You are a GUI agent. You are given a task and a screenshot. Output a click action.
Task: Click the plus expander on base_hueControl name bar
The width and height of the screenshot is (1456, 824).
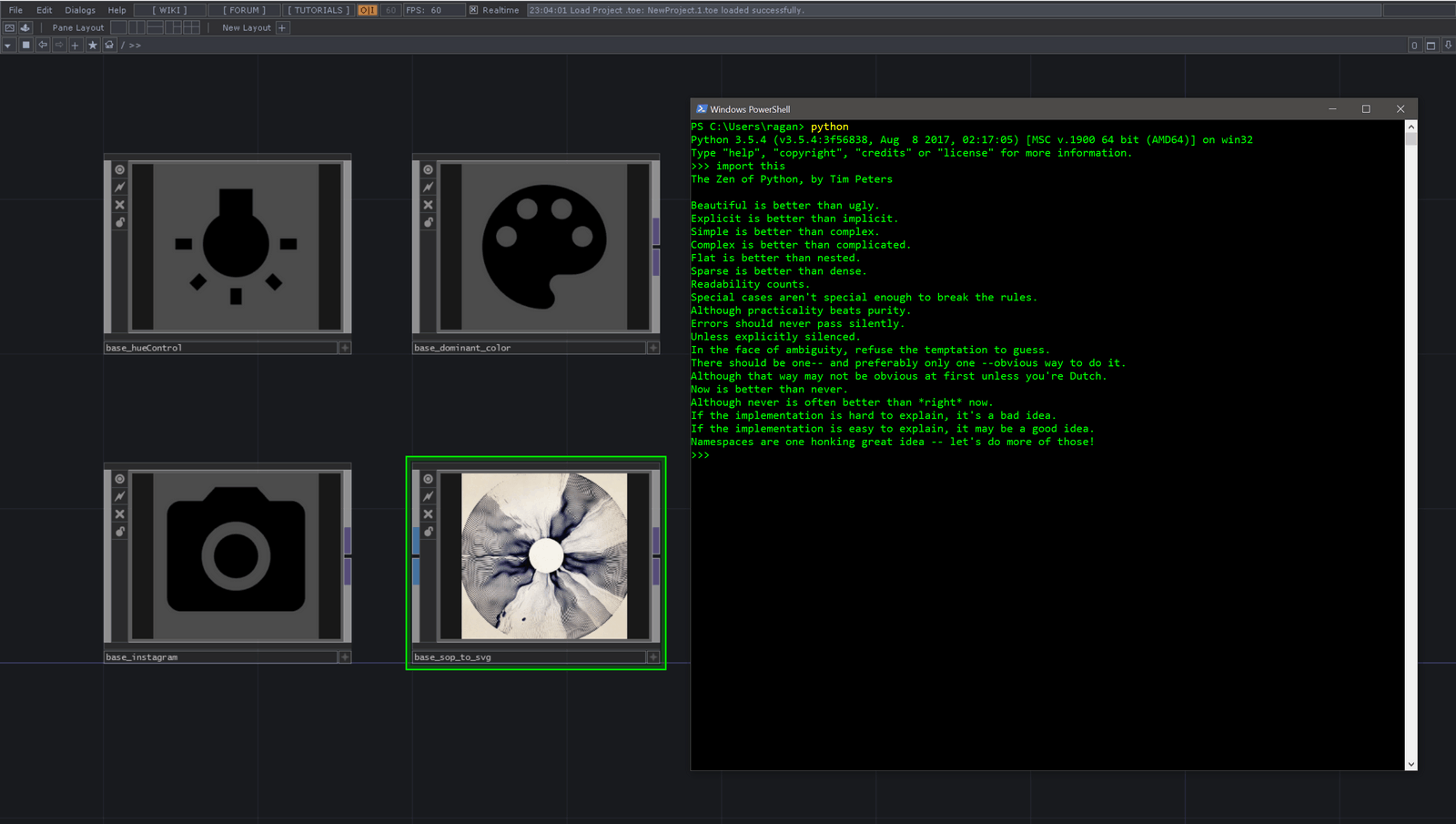pos(346,347)
